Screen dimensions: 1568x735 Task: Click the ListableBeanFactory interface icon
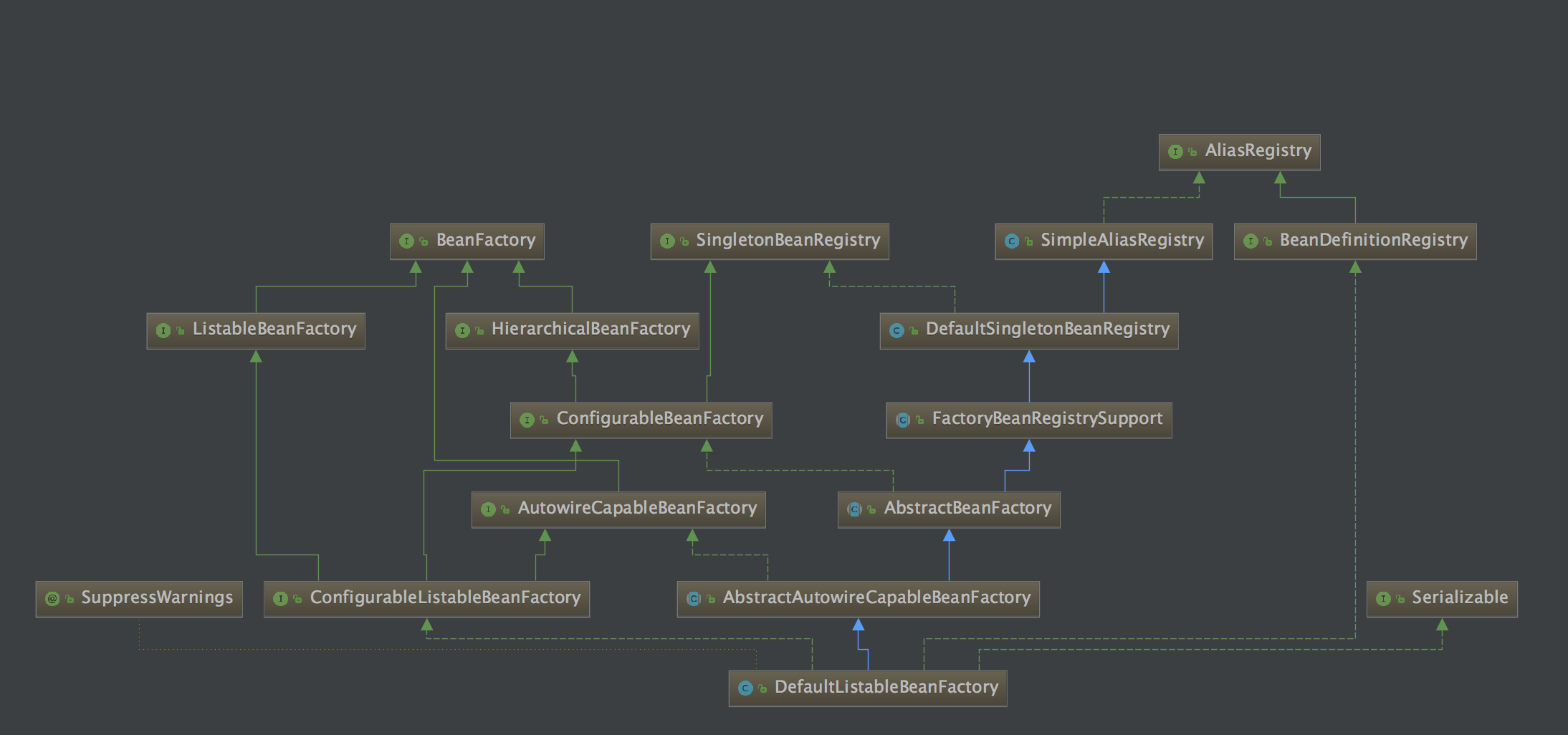pyautogui.click(x=163, y=331)
